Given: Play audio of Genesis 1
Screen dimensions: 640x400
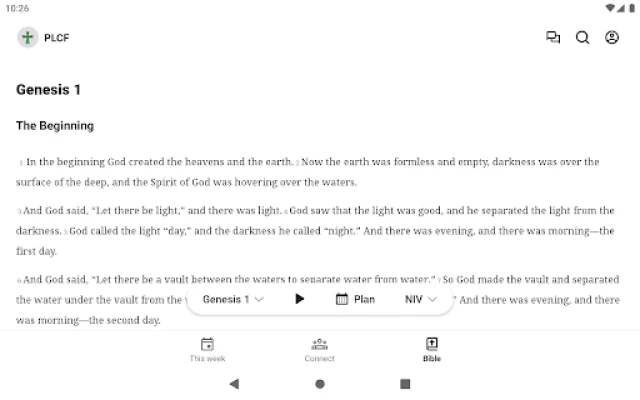Looking at the screenshot, I should pos(299,299).
